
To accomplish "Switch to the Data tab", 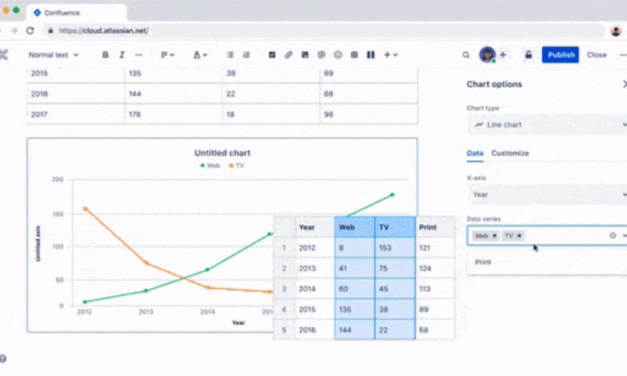I will pos(475,153).
